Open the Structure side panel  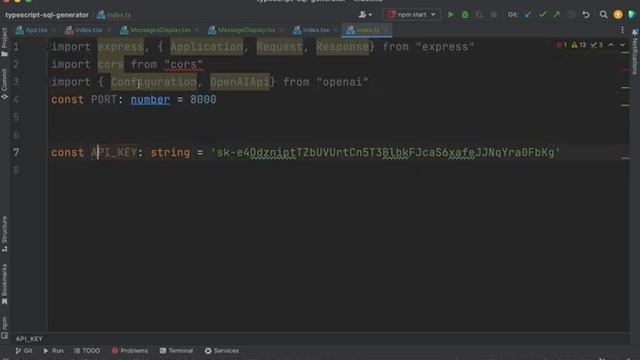tap(4, 234)
